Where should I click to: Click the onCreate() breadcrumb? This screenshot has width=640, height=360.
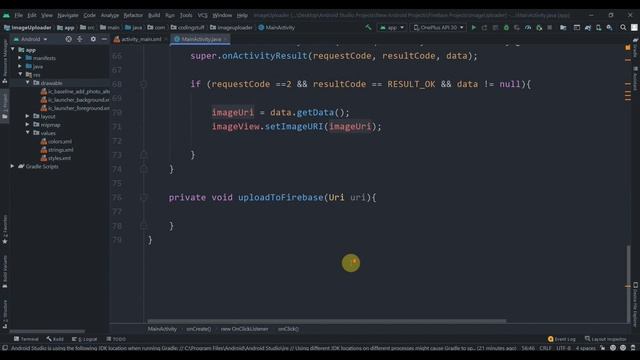[199, 329]
